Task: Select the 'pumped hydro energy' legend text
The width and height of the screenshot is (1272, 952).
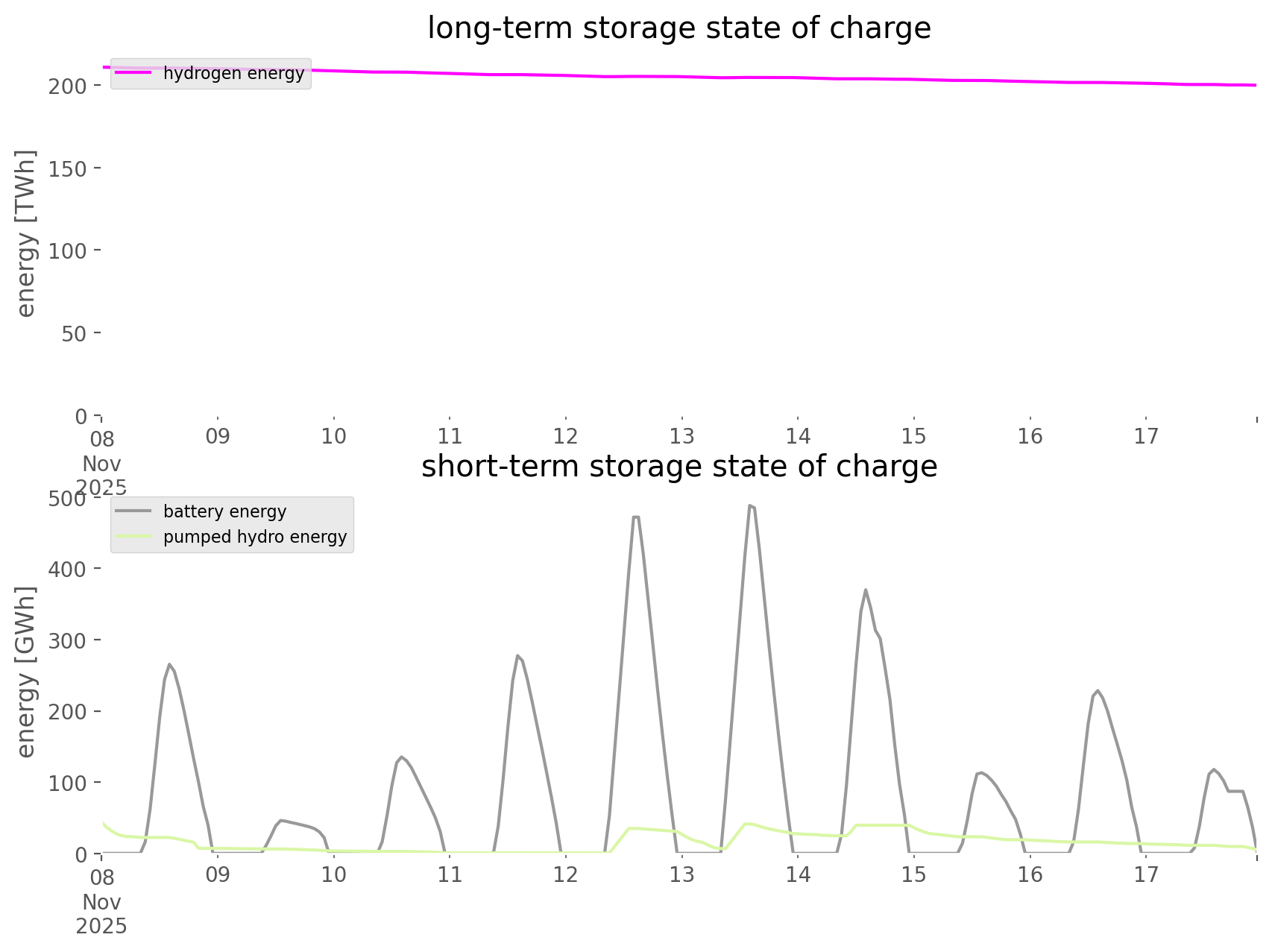Action: pyautogui.click(x=255, y=537)
